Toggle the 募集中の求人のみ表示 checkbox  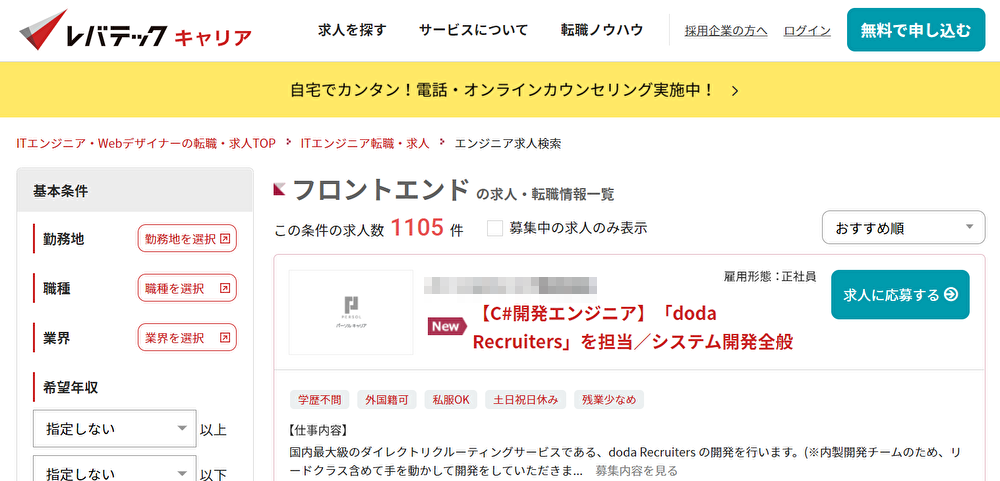click(x=495, y=228)
